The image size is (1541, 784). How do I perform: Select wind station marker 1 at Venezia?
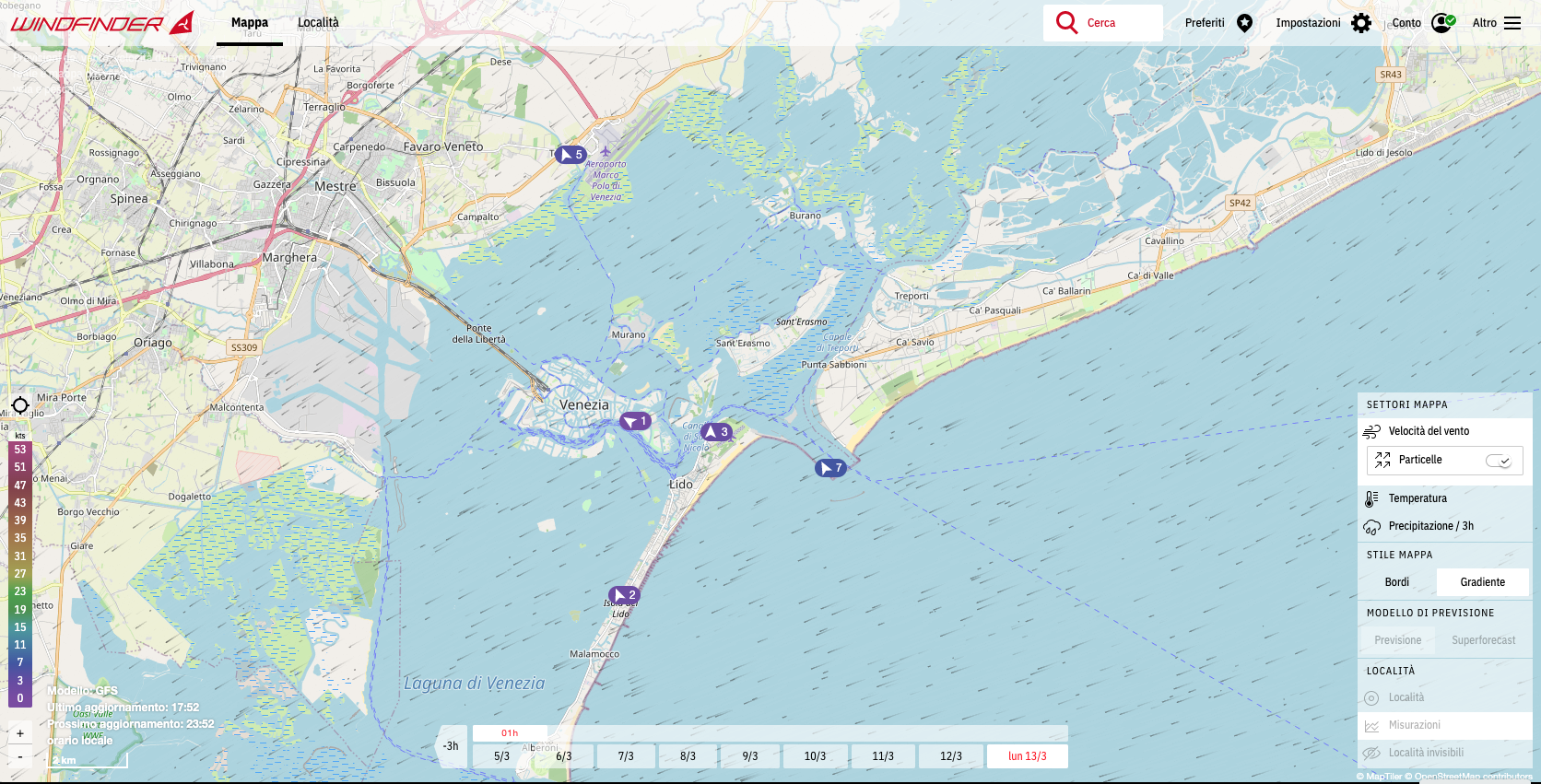tap(635, 421)
